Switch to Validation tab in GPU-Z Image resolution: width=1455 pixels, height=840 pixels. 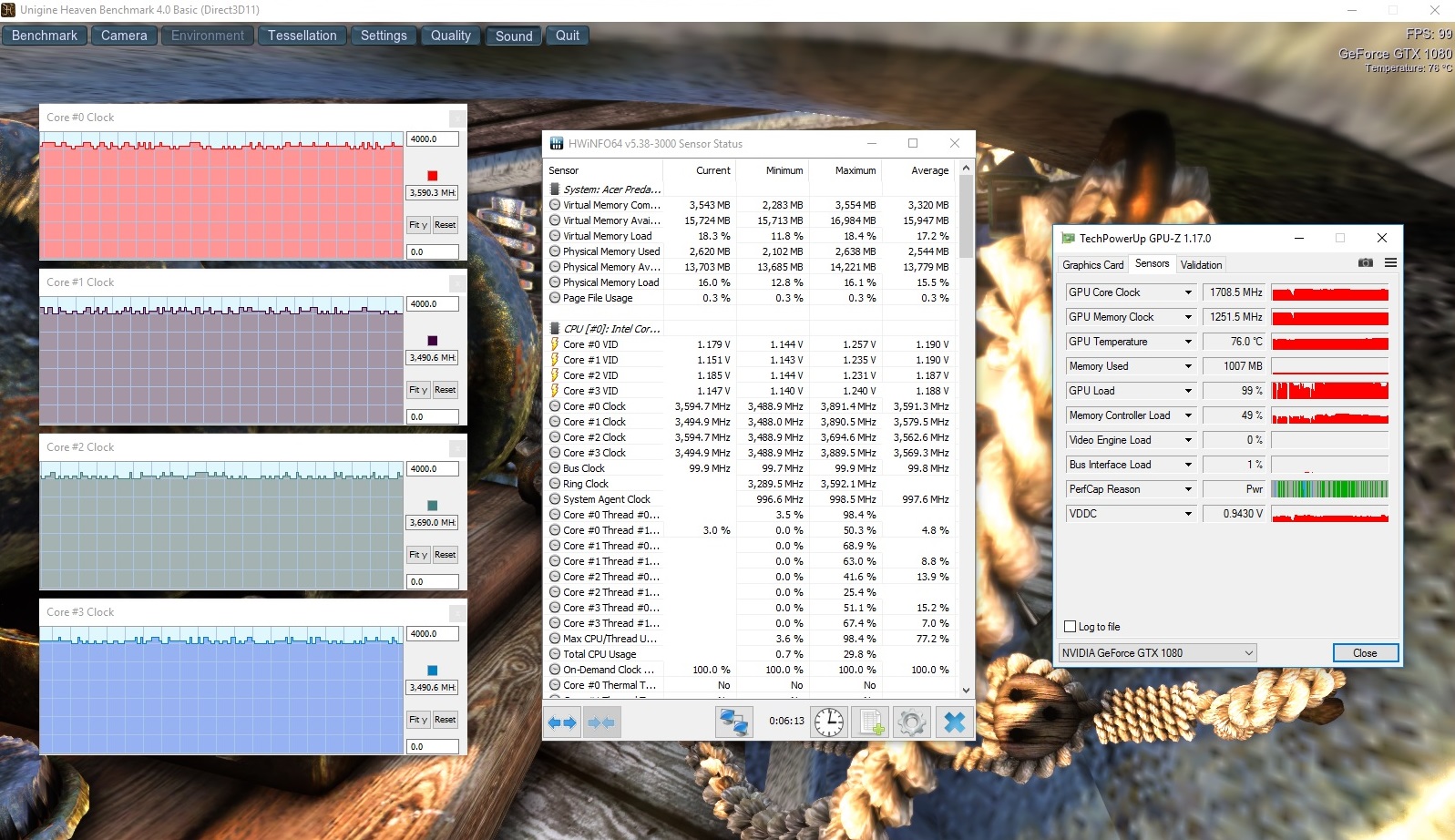1201,265
